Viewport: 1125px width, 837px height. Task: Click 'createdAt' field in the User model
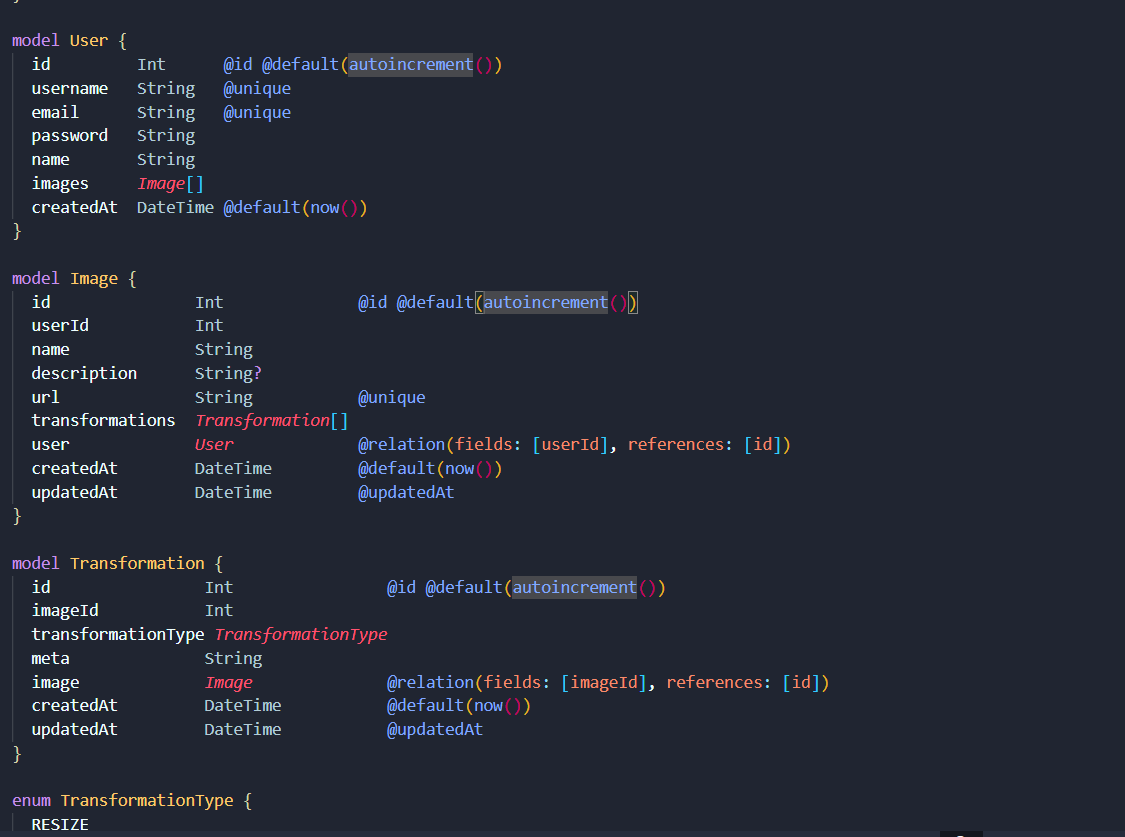click(75, 207)
